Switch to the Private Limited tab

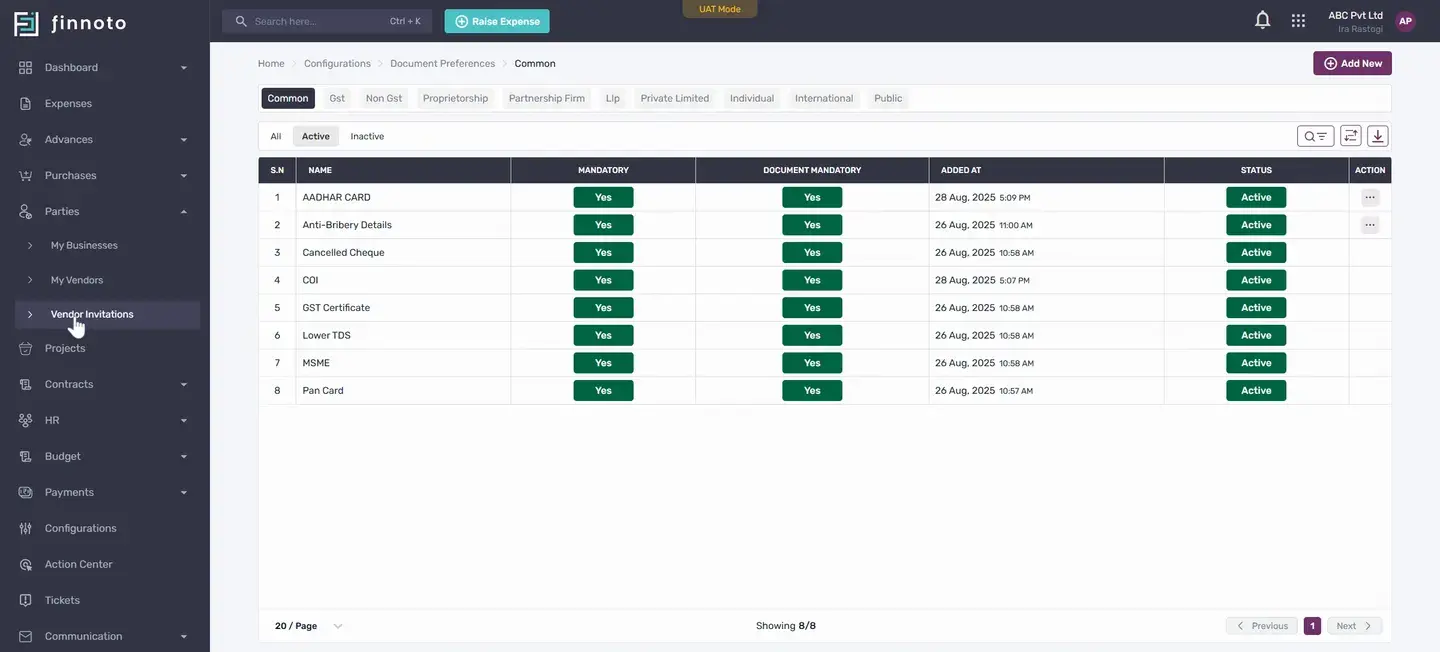675,98
